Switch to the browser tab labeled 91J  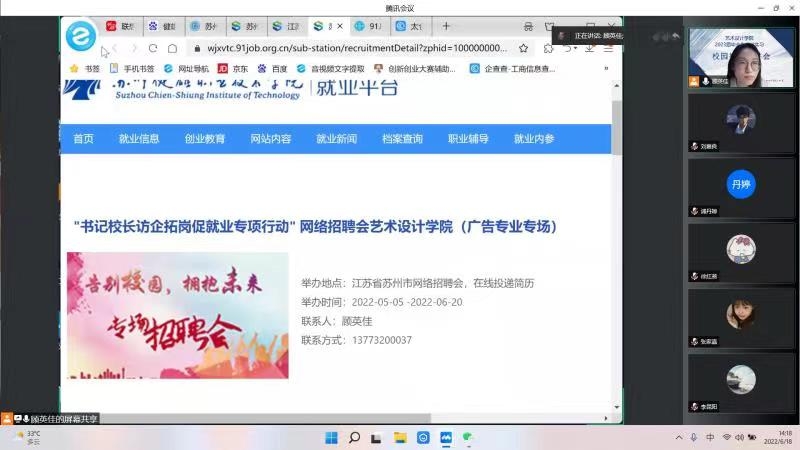pyautogui.click(x=368, y=26)
